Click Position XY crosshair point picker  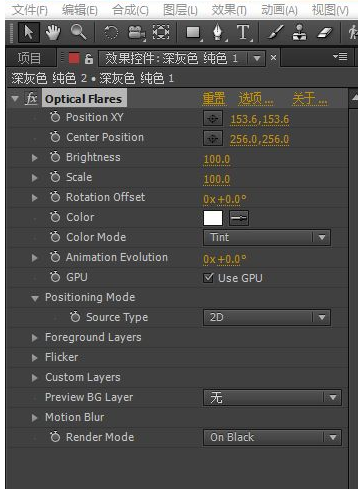pos(213,119)
